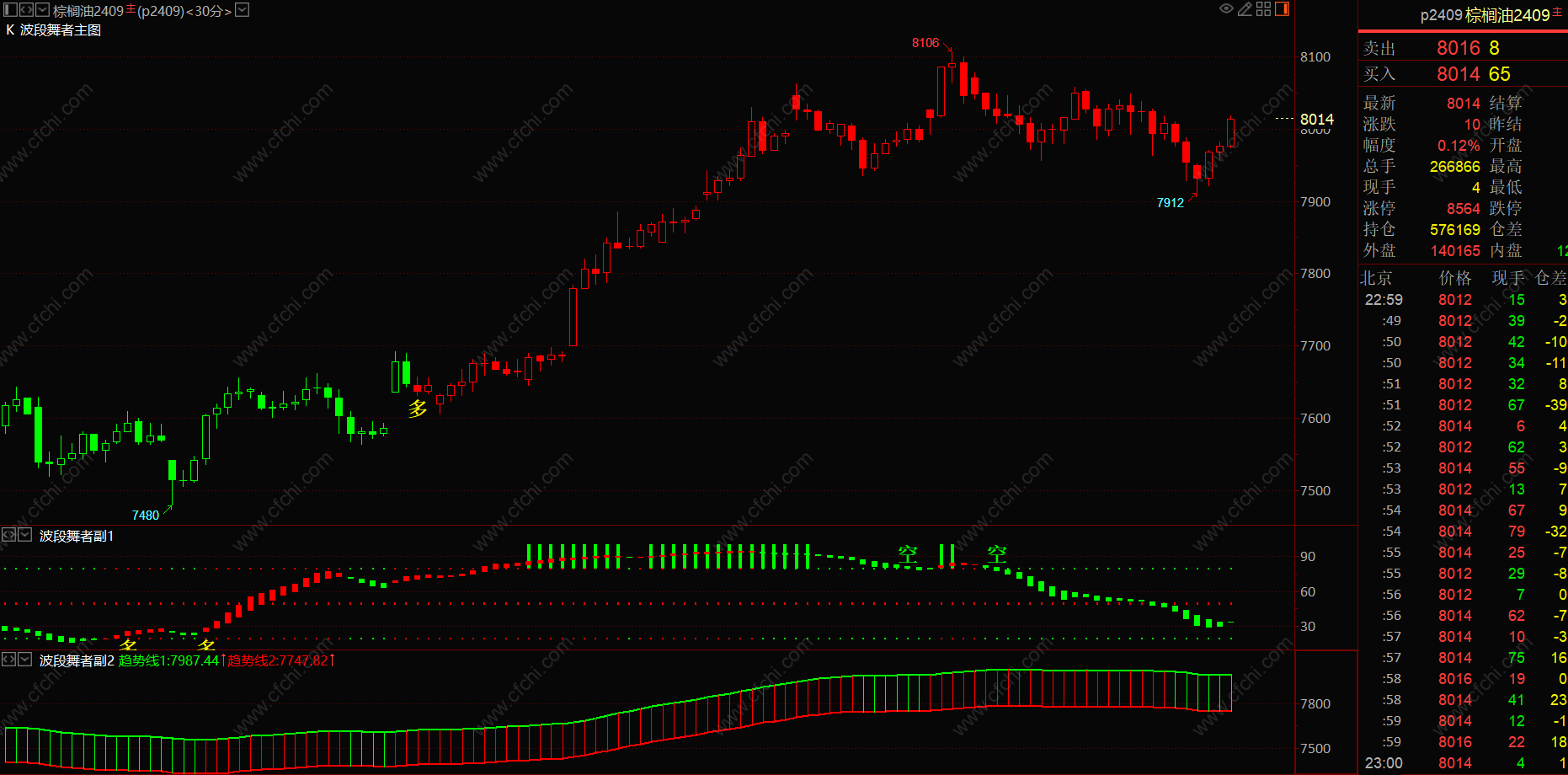The width and height of the screenshot is (1568, 775).
Task: Click the 最新 price value 8014
Action: pyautogui.click(x=1464, y=104)
